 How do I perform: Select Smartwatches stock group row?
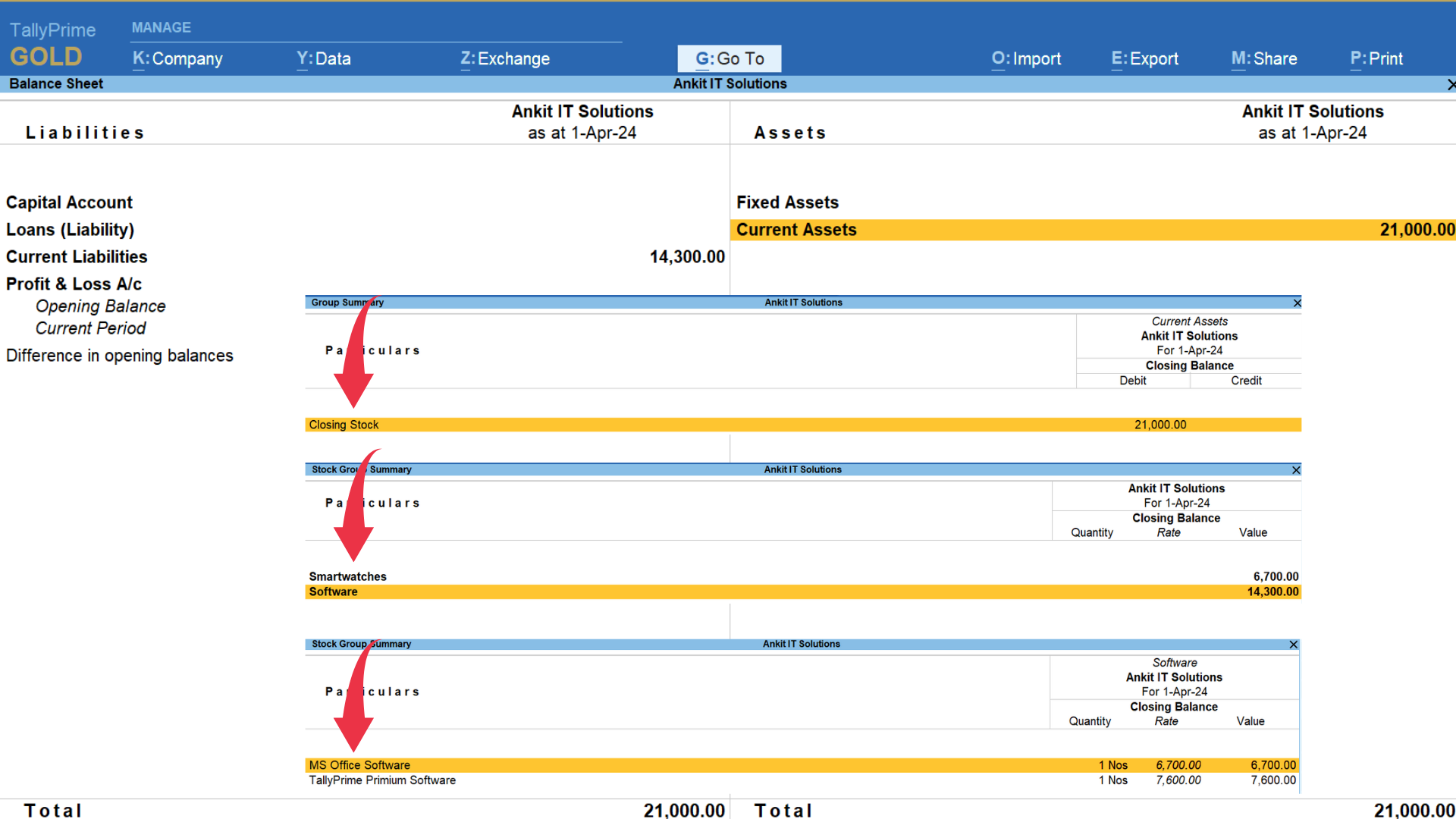point(803,576)
